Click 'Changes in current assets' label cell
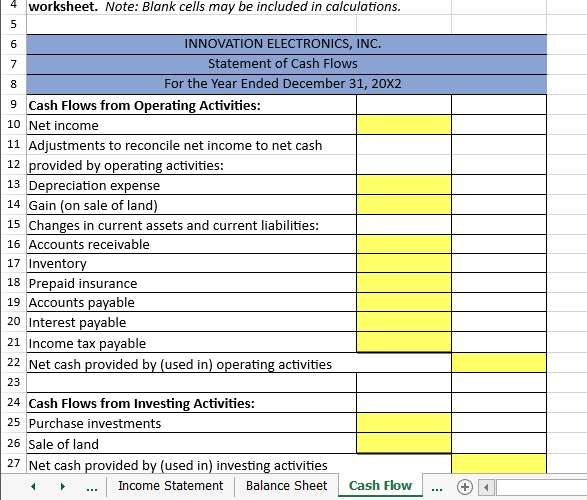587x500 pixels. click(192, 225)
